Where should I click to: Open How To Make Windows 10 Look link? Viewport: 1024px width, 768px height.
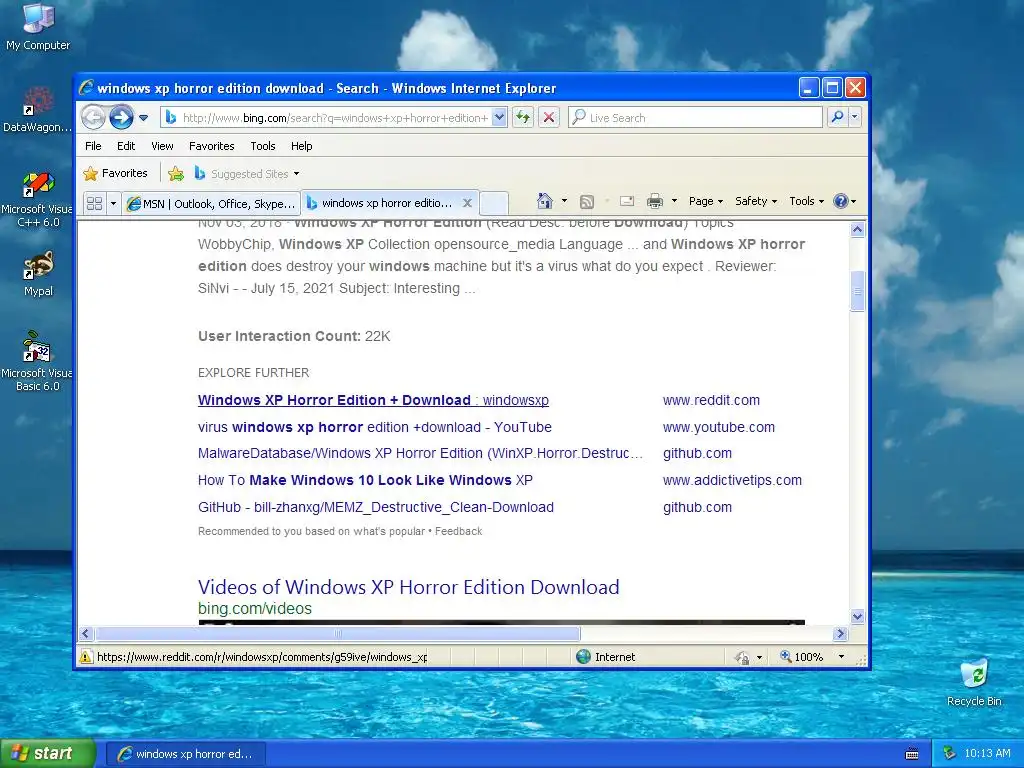[365, 480]
